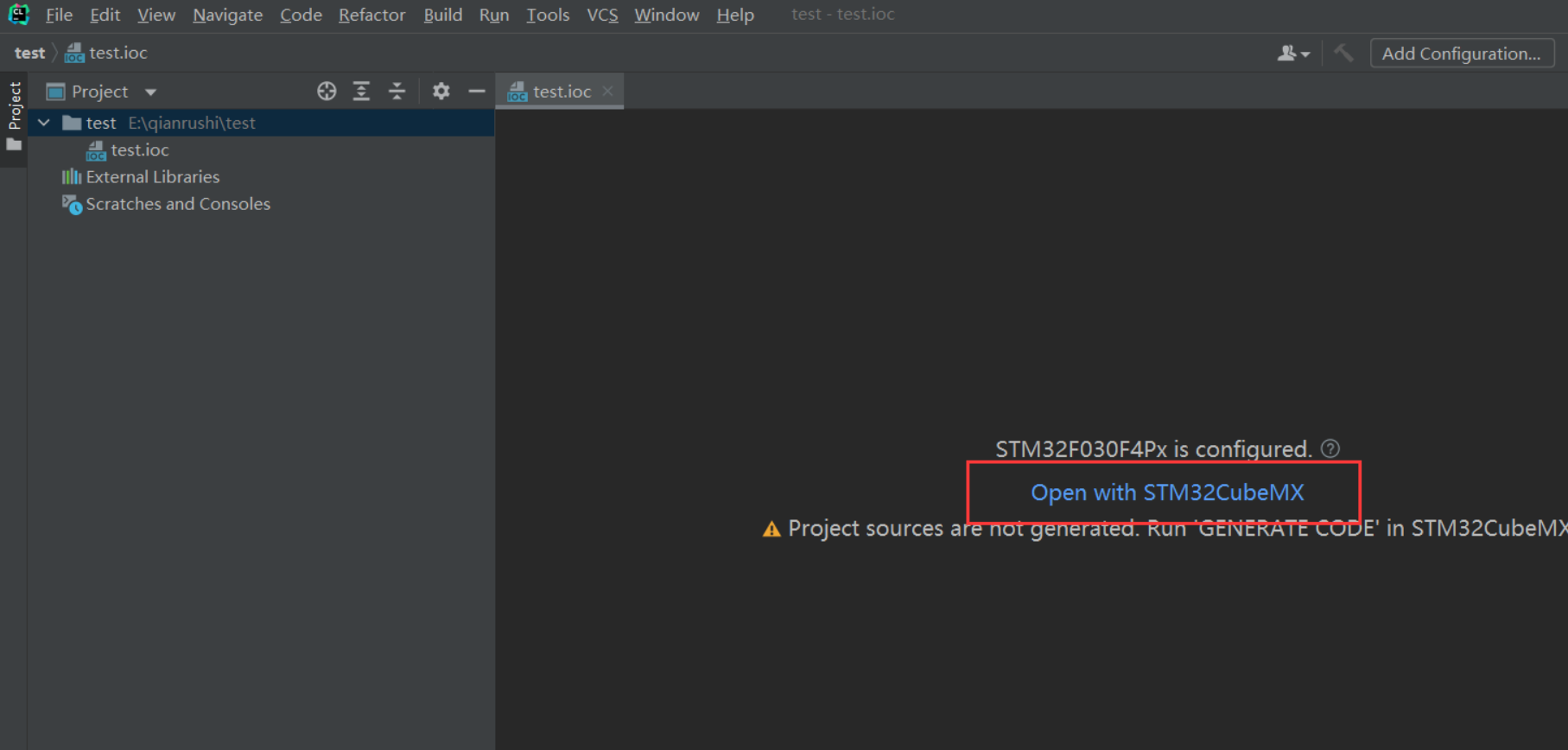
Task: Close the test.ioc editor tab
Action: click(608, 91)
